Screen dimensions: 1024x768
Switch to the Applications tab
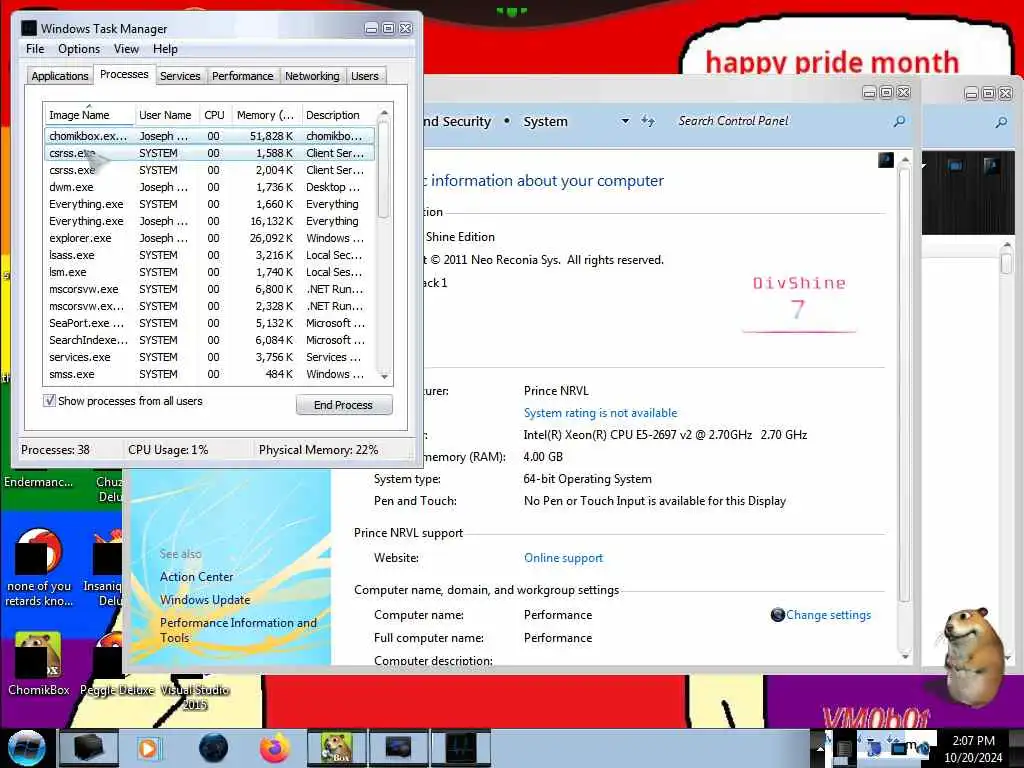click(59, 76)
